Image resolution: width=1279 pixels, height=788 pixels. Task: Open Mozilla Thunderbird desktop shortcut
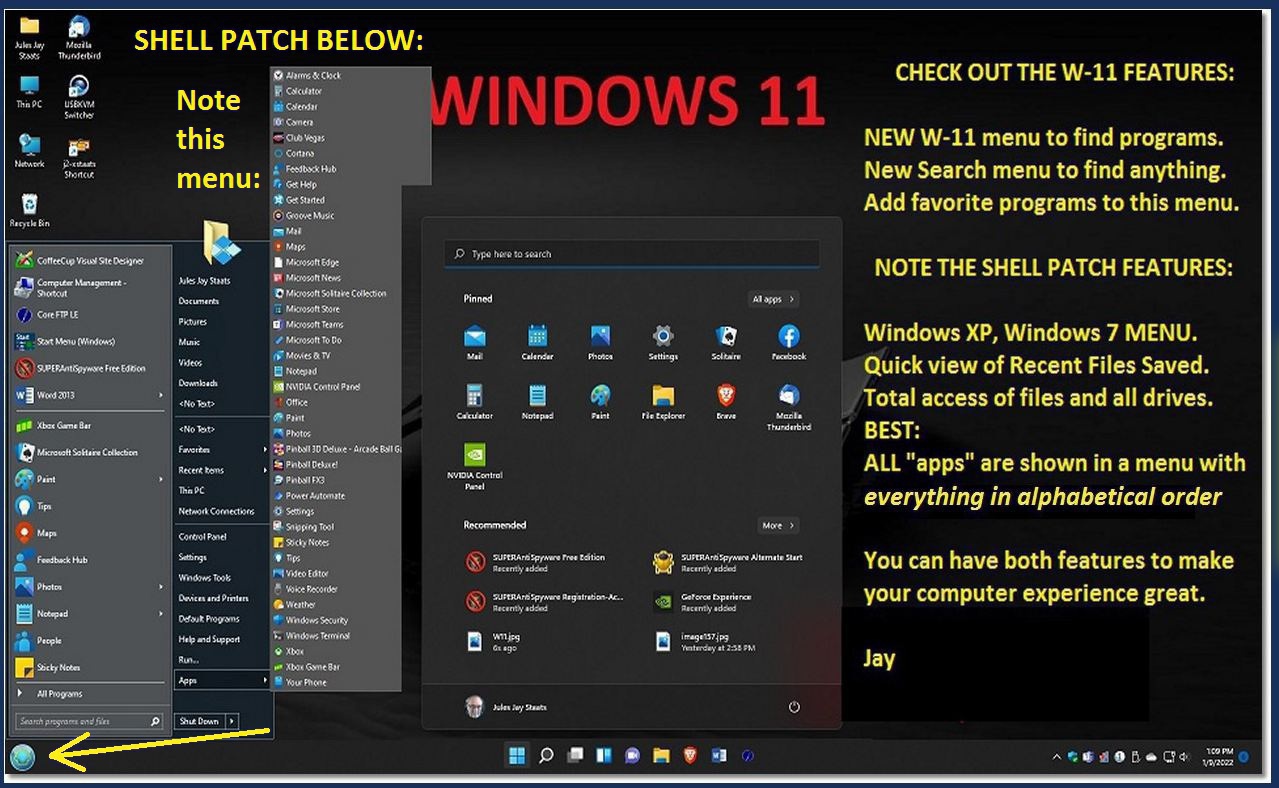(79, 38)
